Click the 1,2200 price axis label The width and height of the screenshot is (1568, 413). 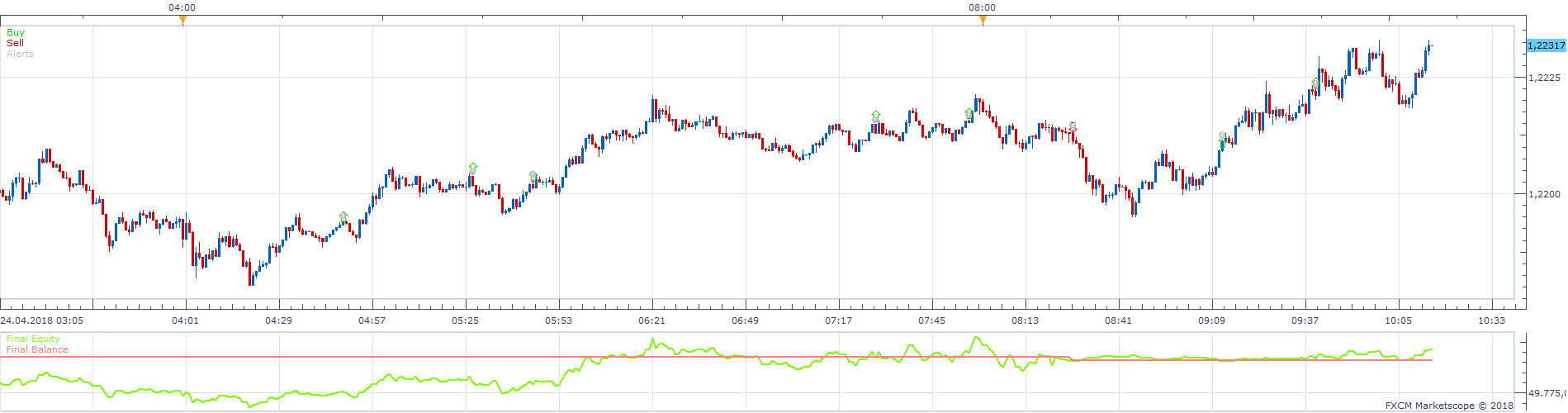(x=1544, y=194)
